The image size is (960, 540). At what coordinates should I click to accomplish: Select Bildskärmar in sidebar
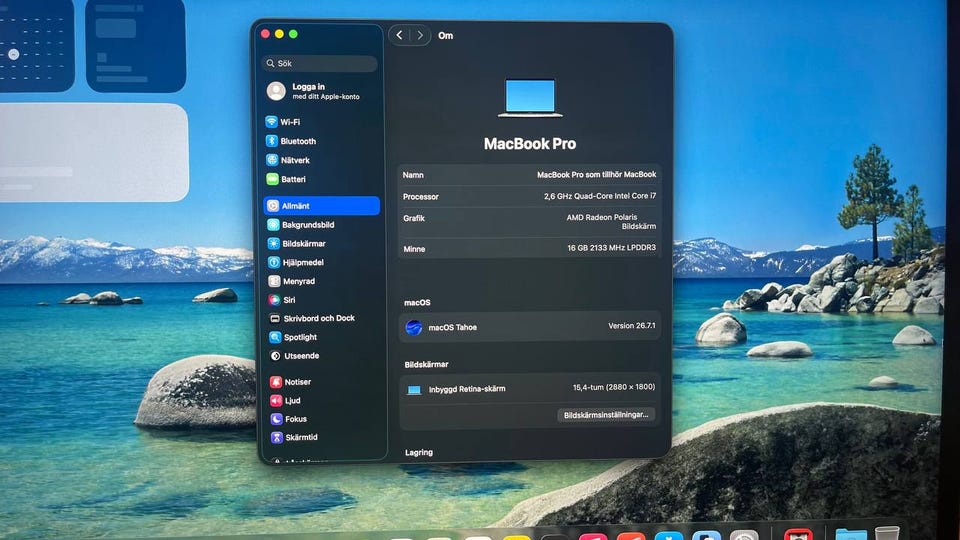pos(321,243)
